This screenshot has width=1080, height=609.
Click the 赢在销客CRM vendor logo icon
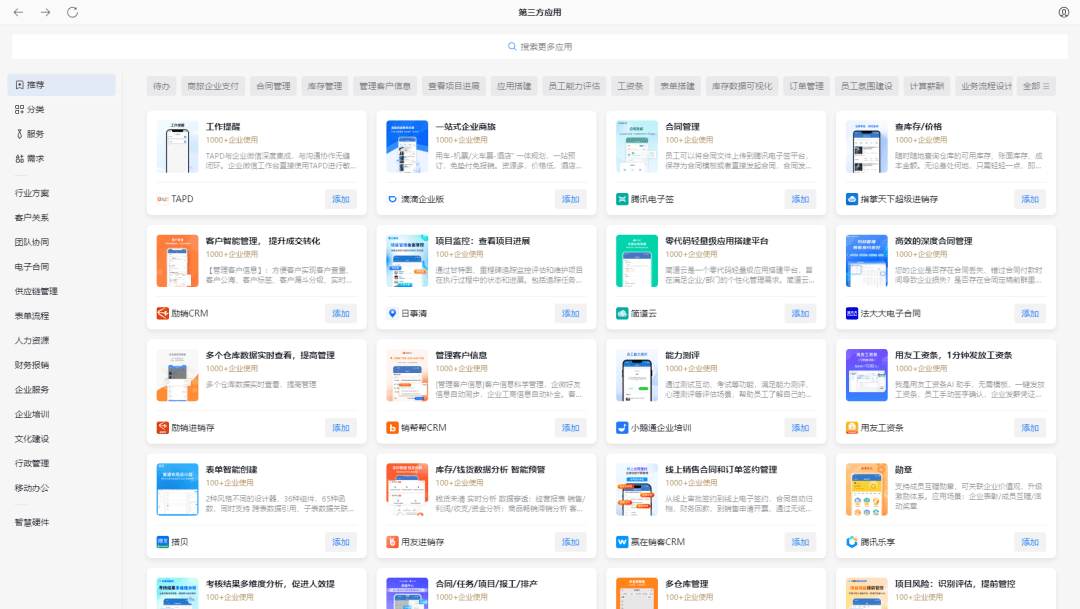pyautogui.click(x=622, y=542)
